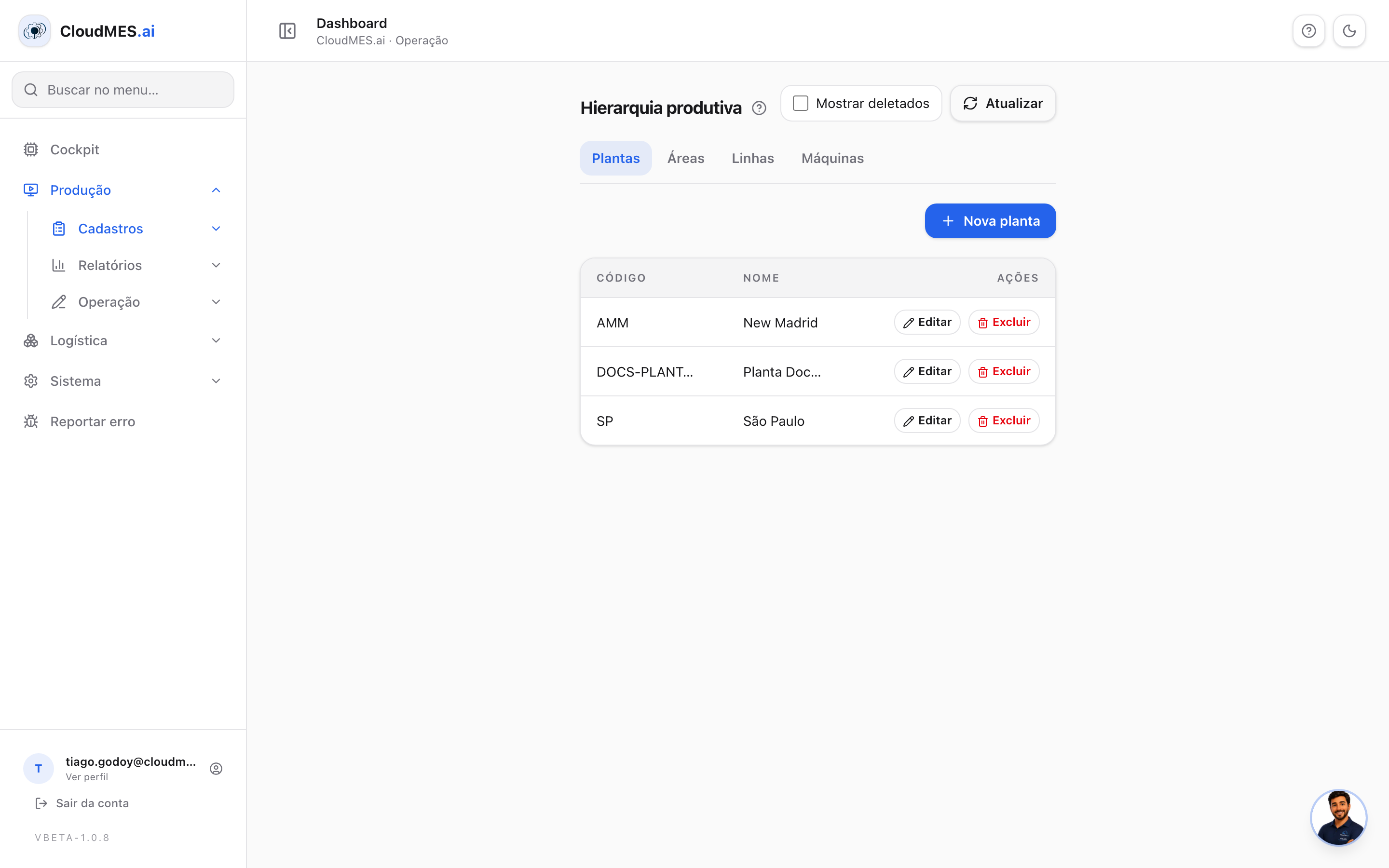Open the Cockpit chip icon
The width and height of the screenshot is (1389, 868).
coord(31,149)
